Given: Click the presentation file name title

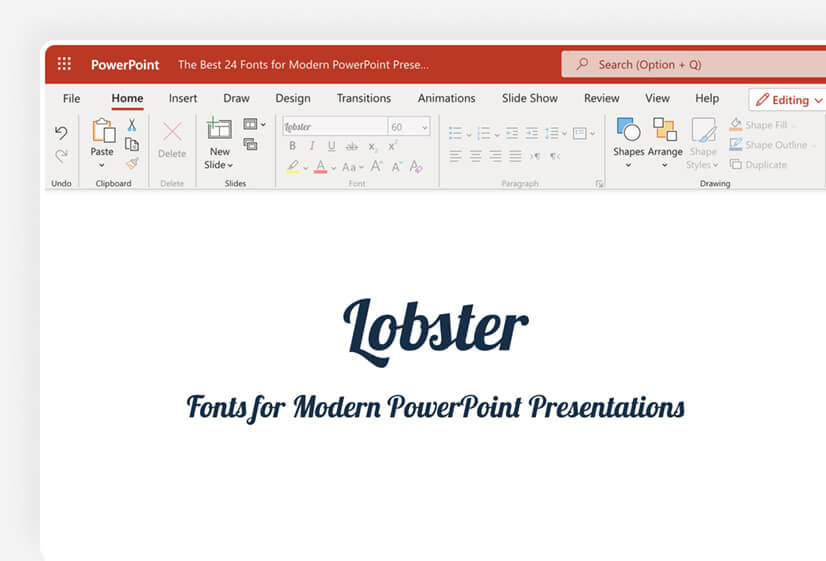Looking at the screenshot, I should click(303, 64).
